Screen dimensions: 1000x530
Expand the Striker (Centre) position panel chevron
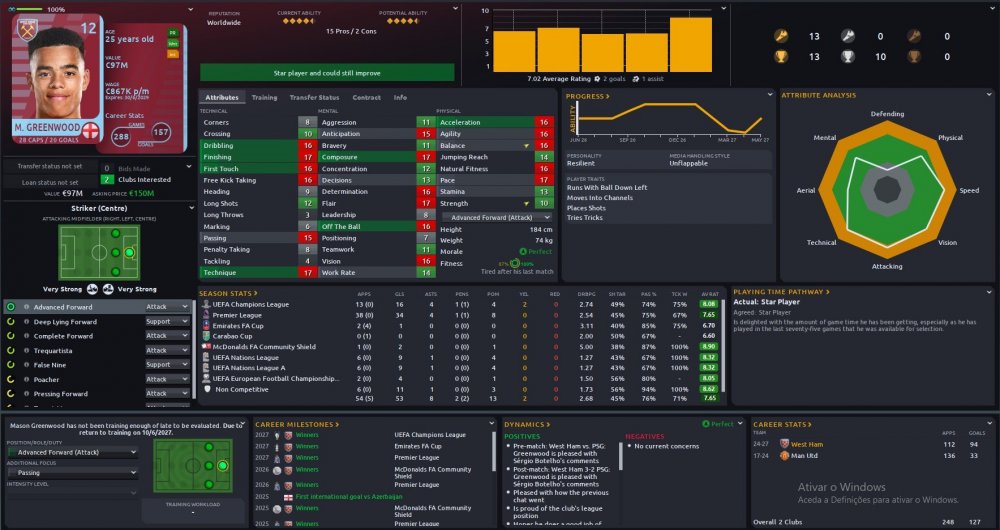tap(192, 208)
